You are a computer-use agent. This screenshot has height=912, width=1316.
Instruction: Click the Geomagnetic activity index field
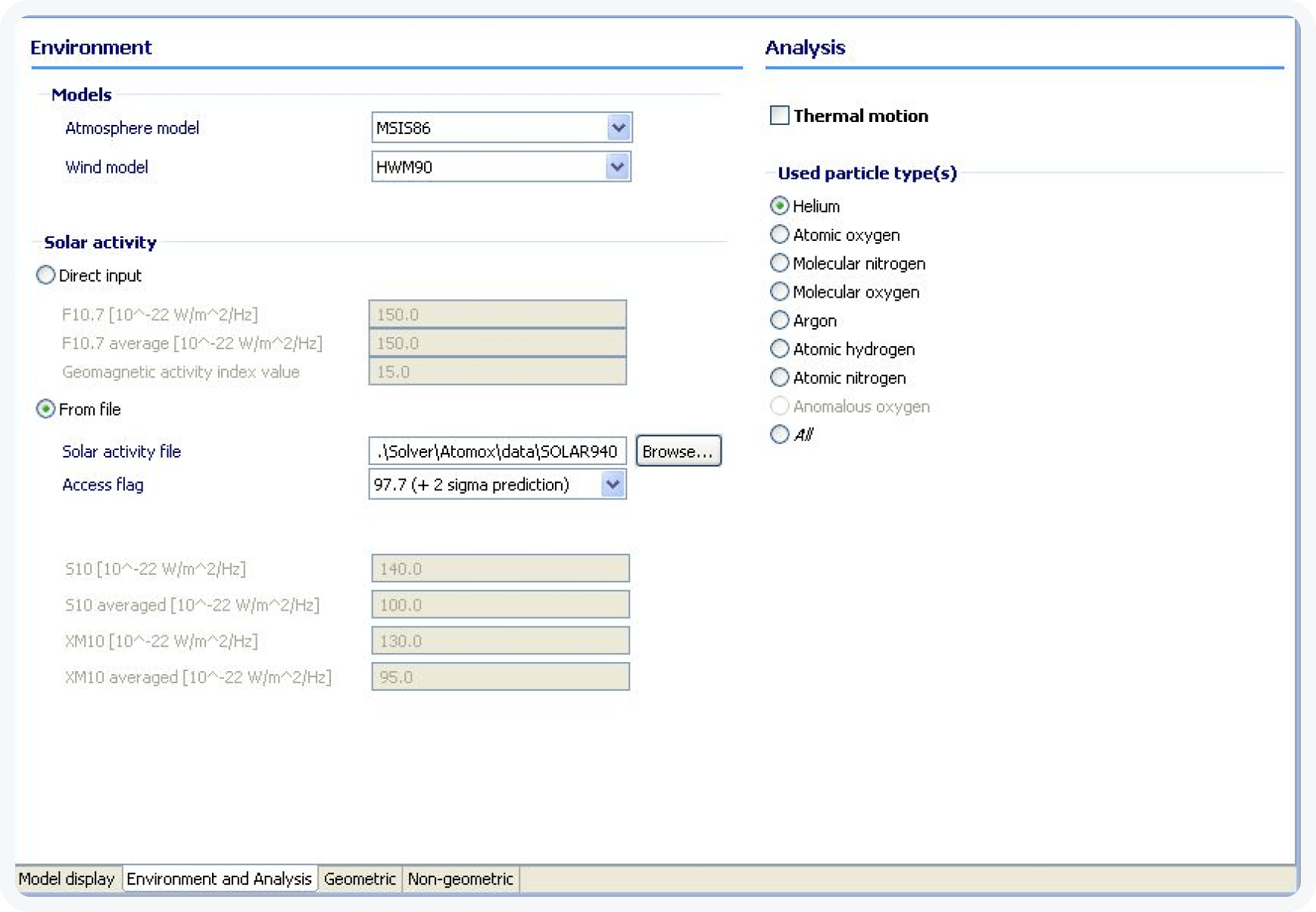pos(497,371)
